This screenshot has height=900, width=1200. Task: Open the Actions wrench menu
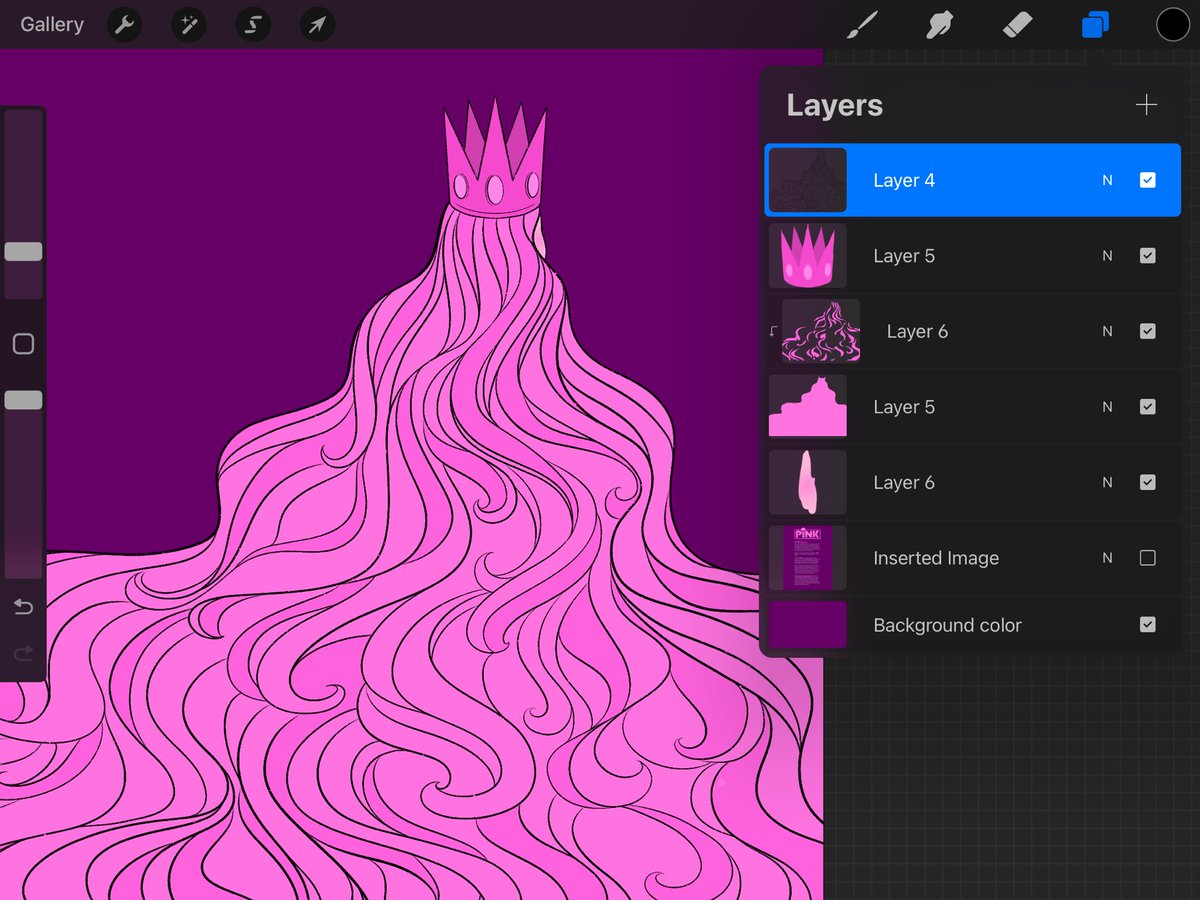[x=124, y=24]
